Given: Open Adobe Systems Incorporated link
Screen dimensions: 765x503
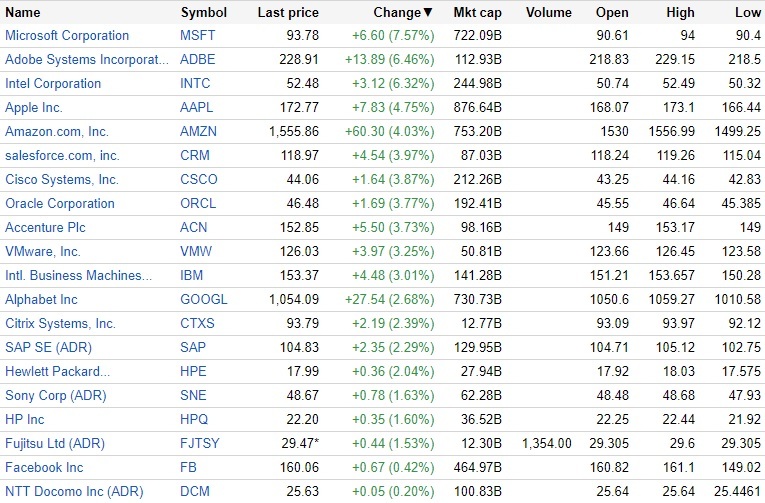Looking at the screenshot, I should point(87,60).
